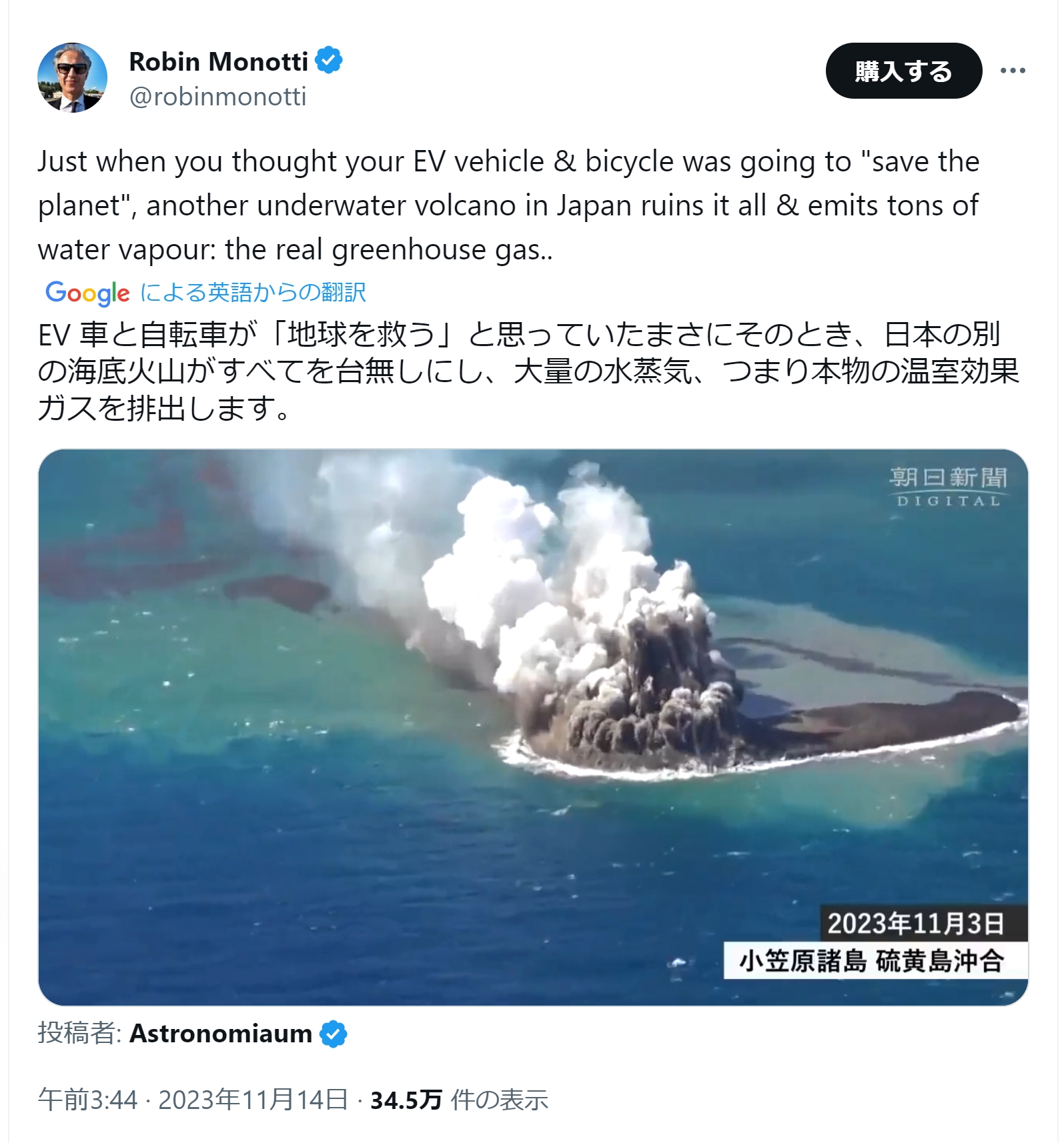This screenshot has height=1143, width=1064.
Task: Click the 34.5万 view count
Action: [x=406, y=1100]
